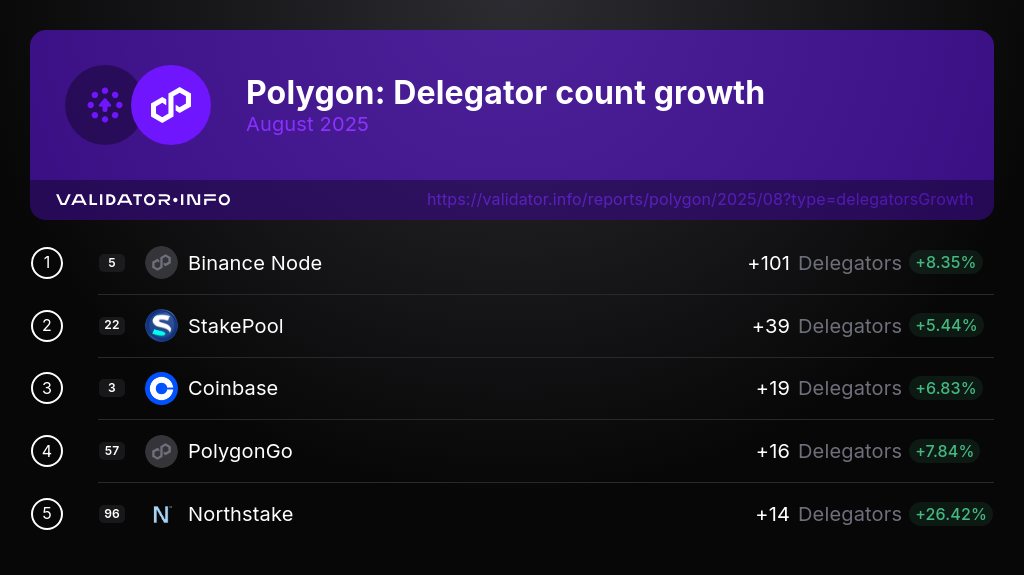The height and width of the screenshot is (575, 1024).
Task: Click the position 22 badge beside StakePool
Action: [112, 326]
